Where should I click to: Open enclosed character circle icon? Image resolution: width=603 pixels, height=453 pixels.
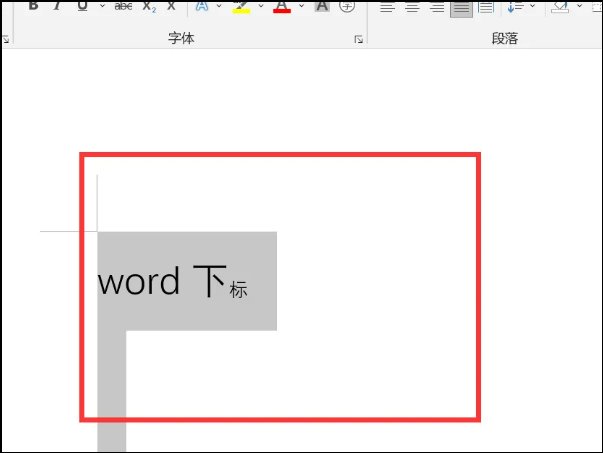click(347, 5)
